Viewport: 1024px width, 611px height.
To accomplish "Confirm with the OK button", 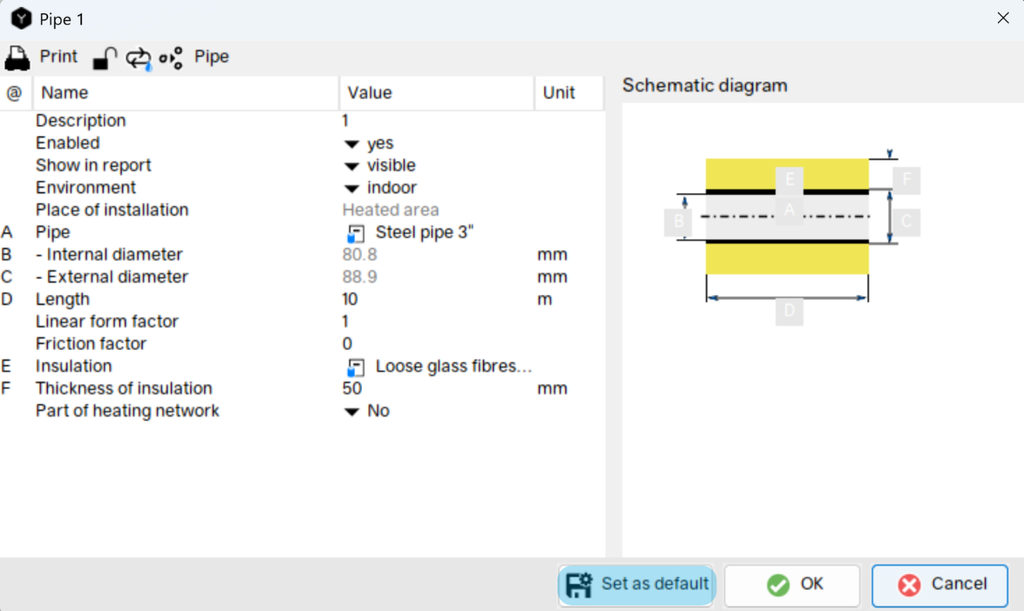I will tap(792, 584).
